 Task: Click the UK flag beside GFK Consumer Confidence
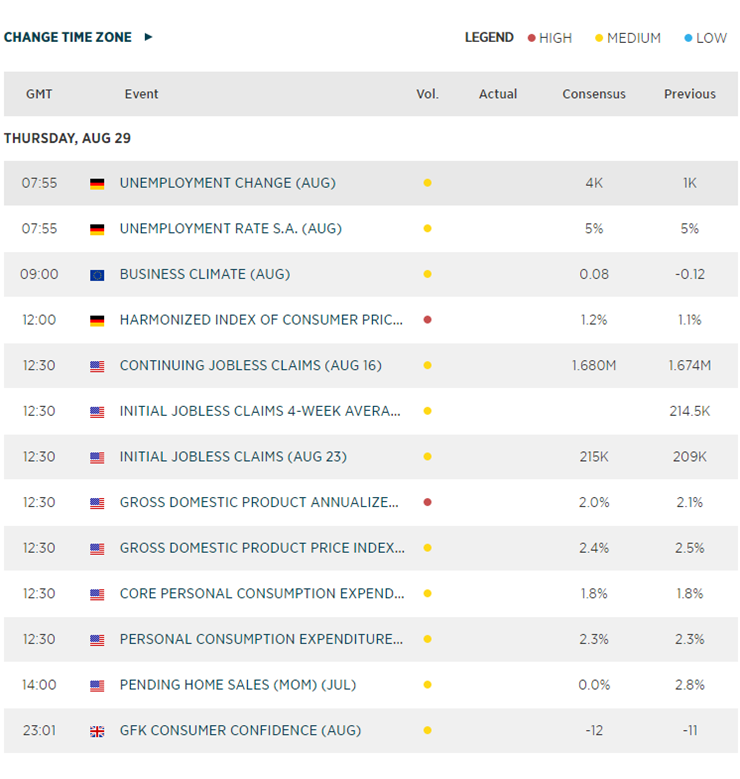(97, 731)
